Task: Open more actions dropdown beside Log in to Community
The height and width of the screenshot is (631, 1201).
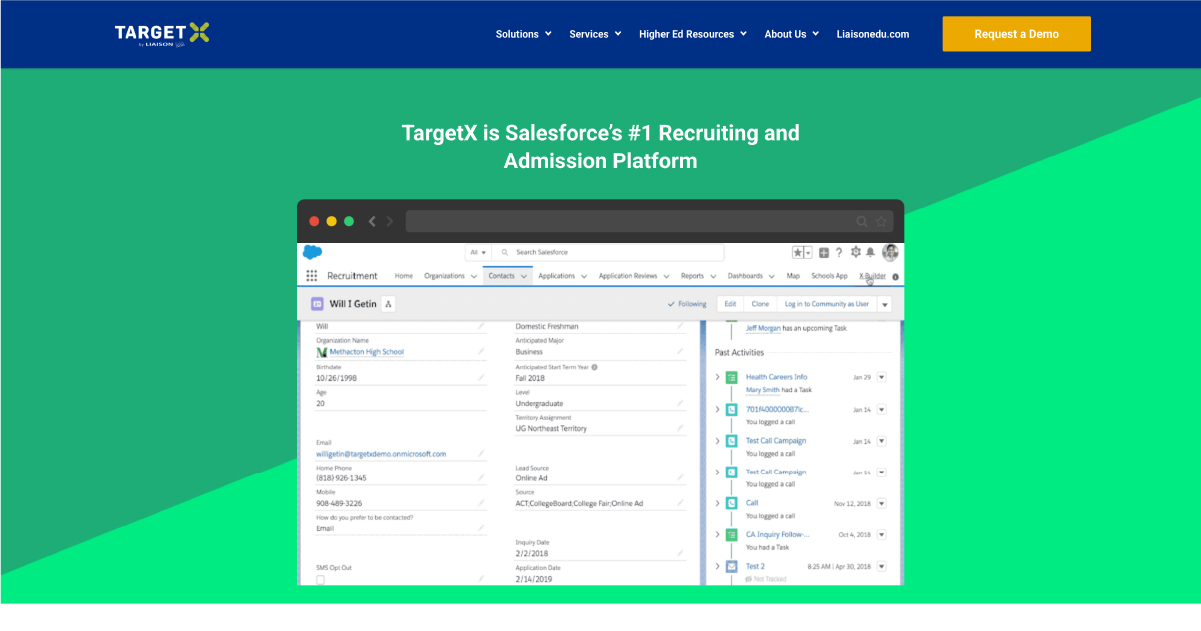Action: [884, 304]
